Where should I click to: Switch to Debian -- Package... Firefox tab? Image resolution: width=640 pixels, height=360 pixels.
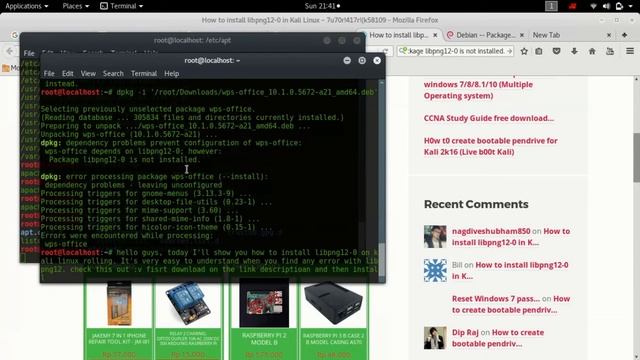pos(485,35)
